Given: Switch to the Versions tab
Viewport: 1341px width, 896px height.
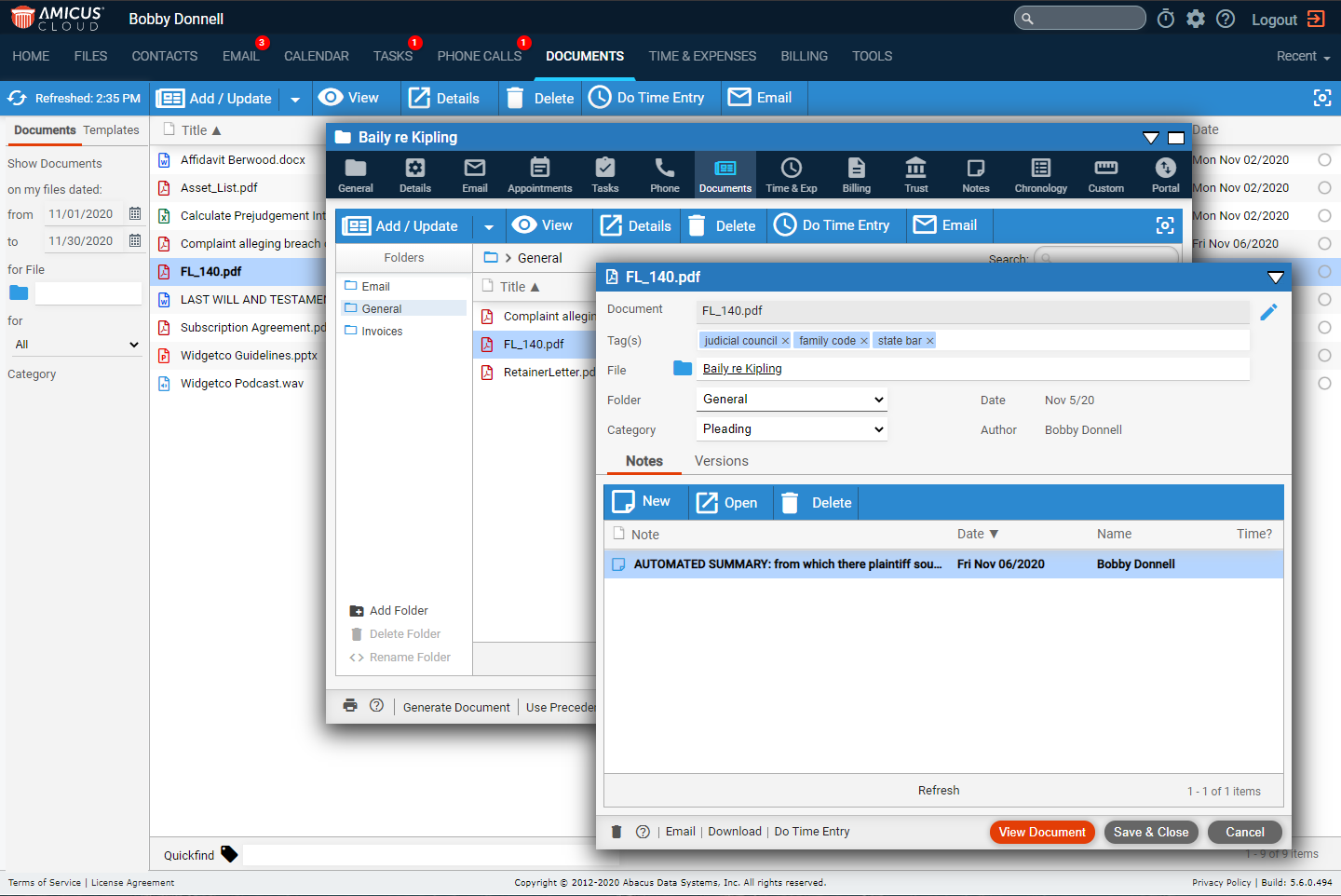Looking at the screenshot, I should coord(722,461).
